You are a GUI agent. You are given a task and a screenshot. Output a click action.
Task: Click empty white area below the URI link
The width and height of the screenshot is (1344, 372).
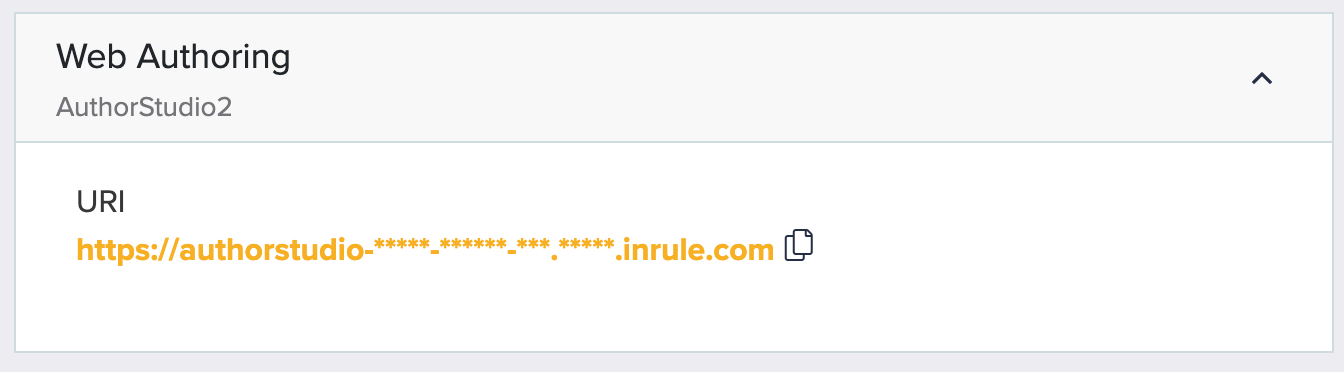pyautogui.click(x=672, y=310)
